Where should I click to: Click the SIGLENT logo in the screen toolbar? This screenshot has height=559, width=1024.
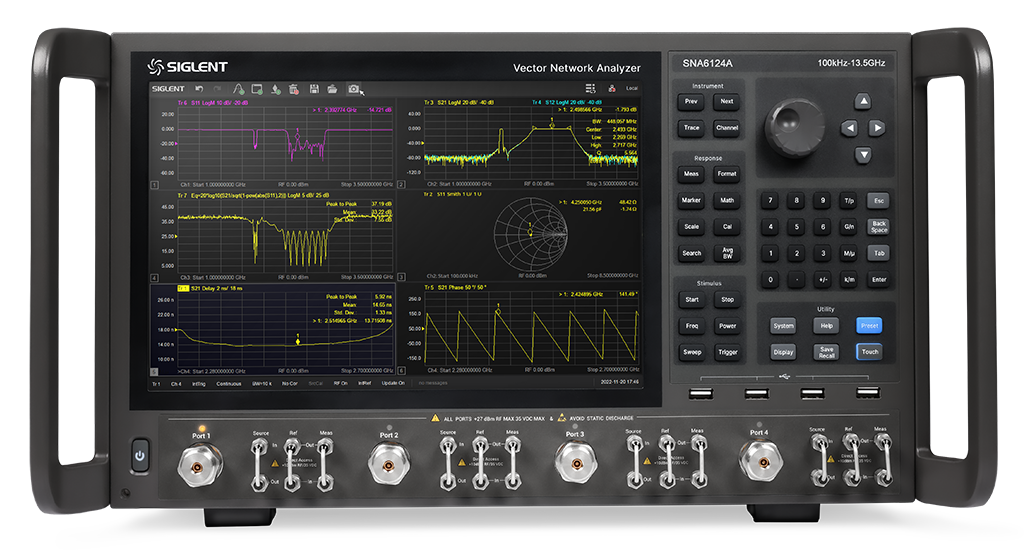pyautogui.click(x=168, y=89)
